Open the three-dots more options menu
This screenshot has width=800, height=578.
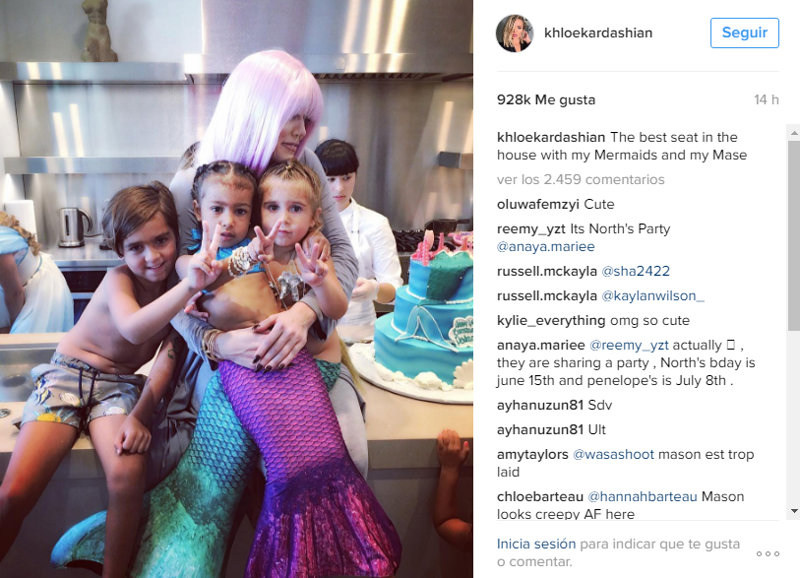[x=767, y=554]
